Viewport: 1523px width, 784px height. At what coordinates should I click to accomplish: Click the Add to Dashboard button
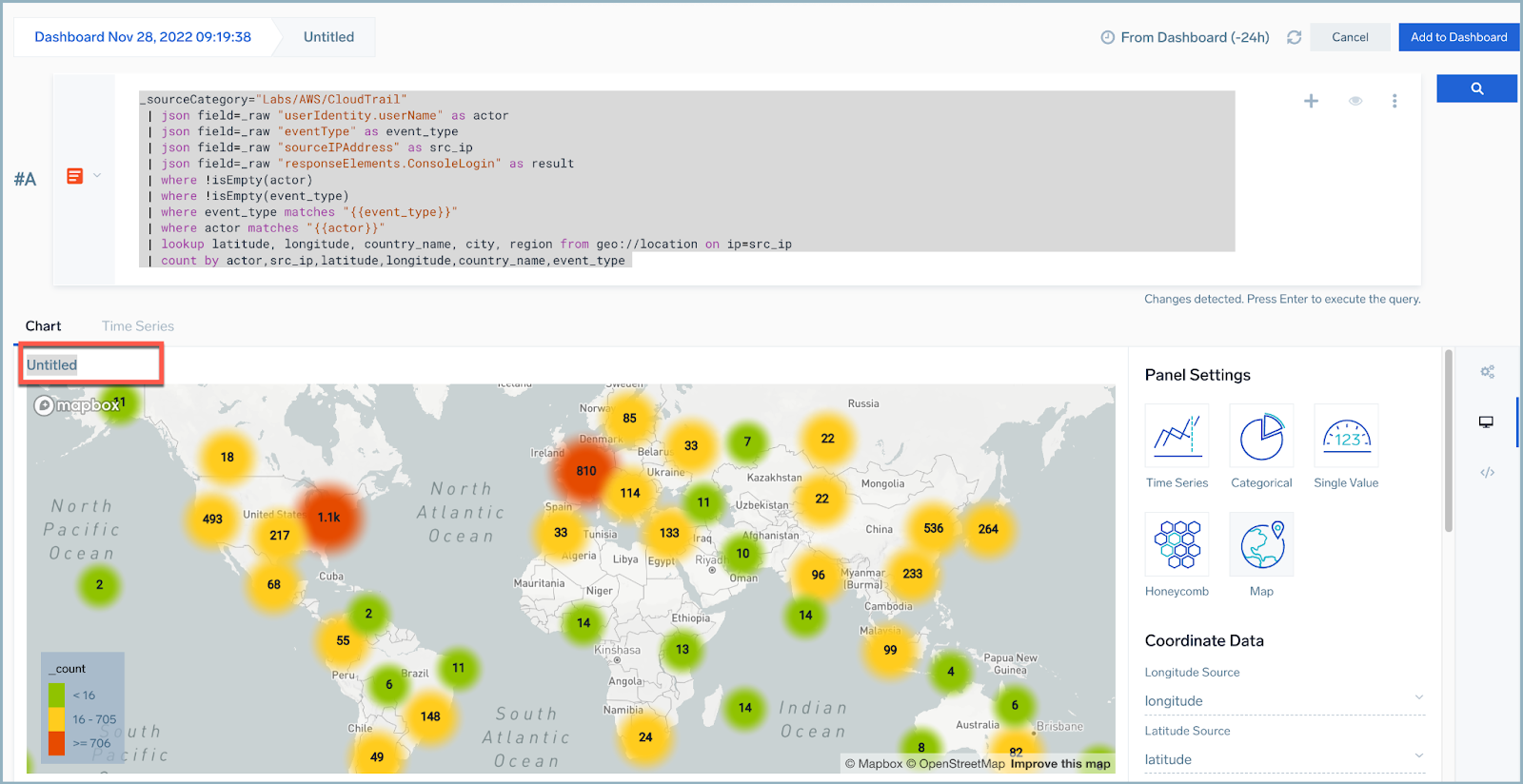1458,37
